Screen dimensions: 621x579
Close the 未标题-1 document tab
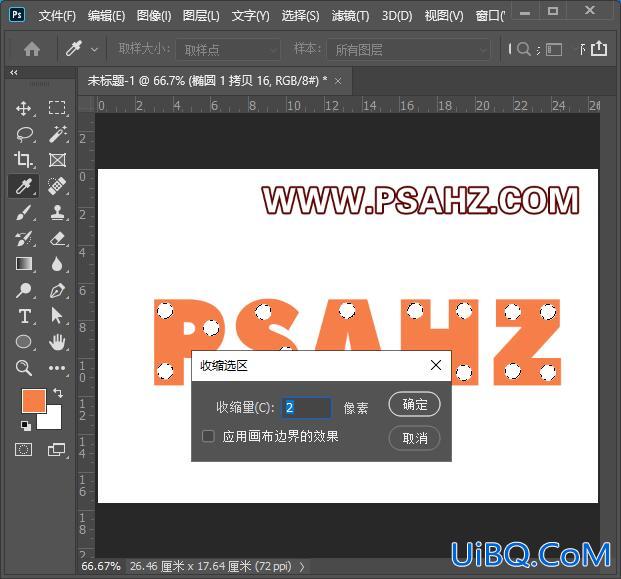(x=338, y=81)
